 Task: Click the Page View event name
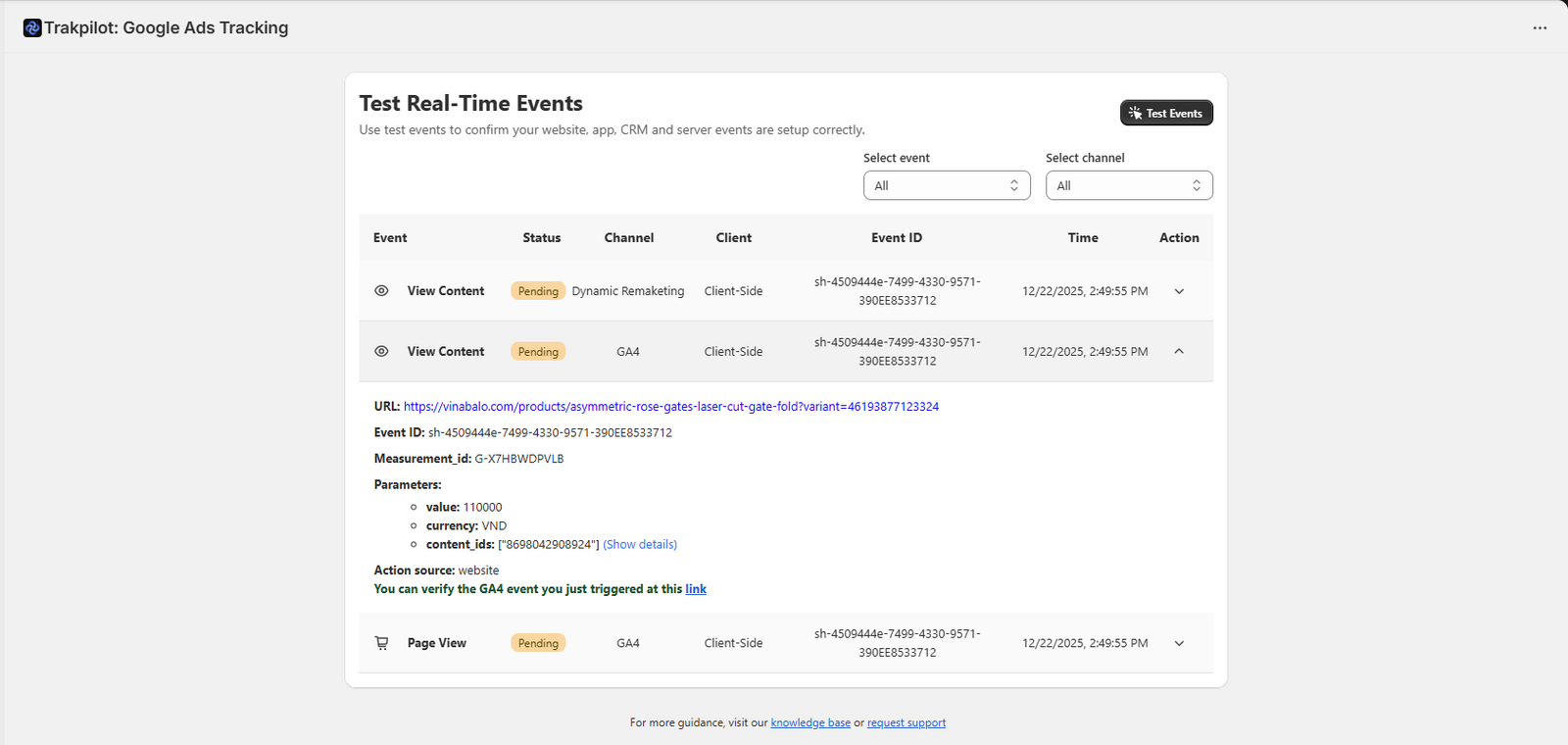tap(437, 643)
